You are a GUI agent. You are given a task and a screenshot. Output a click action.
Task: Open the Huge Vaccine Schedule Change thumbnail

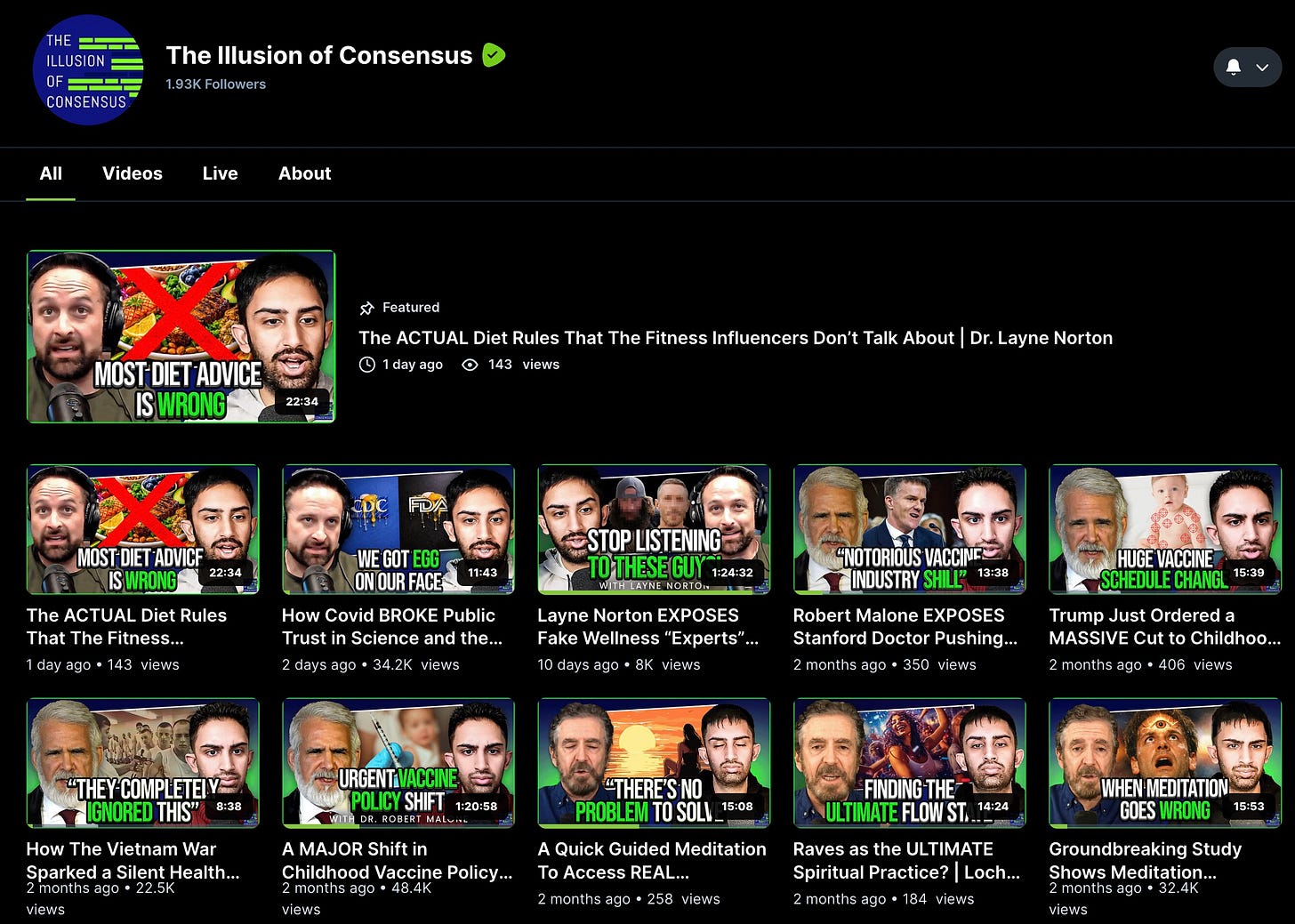1165,529
